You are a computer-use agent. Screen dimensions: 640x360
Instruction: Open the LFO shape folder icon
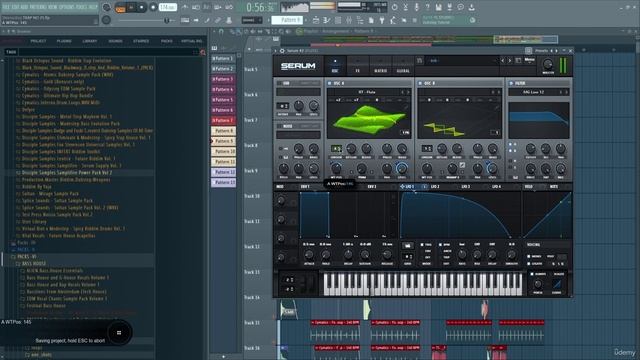407,245
